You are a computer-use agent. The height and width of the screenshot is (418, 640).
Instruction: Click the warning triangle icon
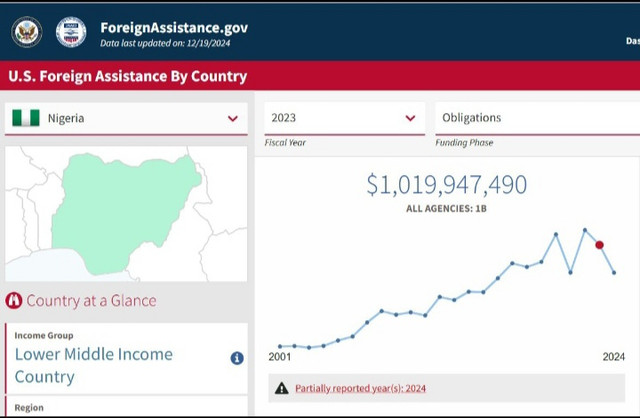pyautogui.click(x=282, y=388)
